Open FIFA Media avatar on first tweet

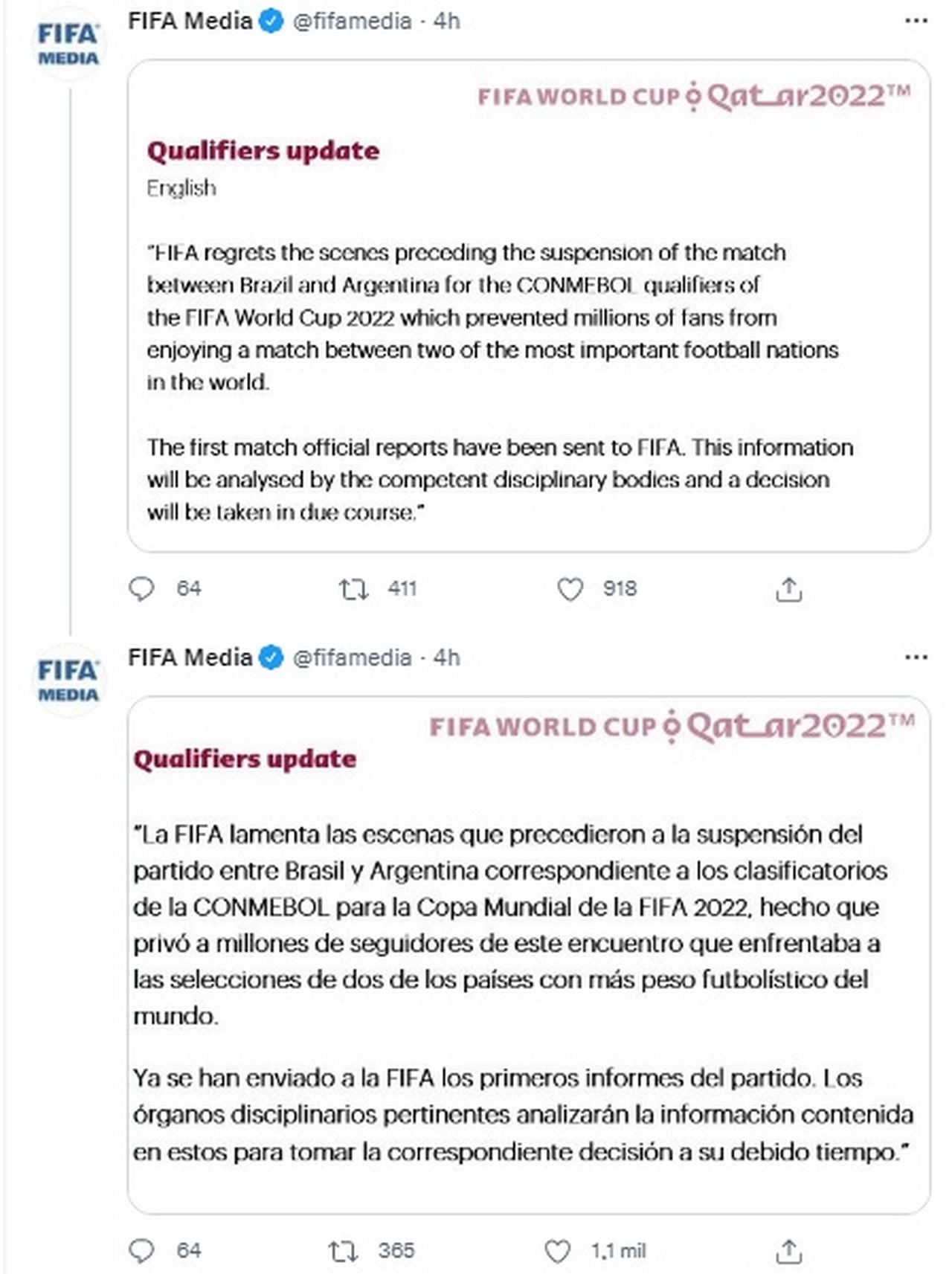(68, 43)
